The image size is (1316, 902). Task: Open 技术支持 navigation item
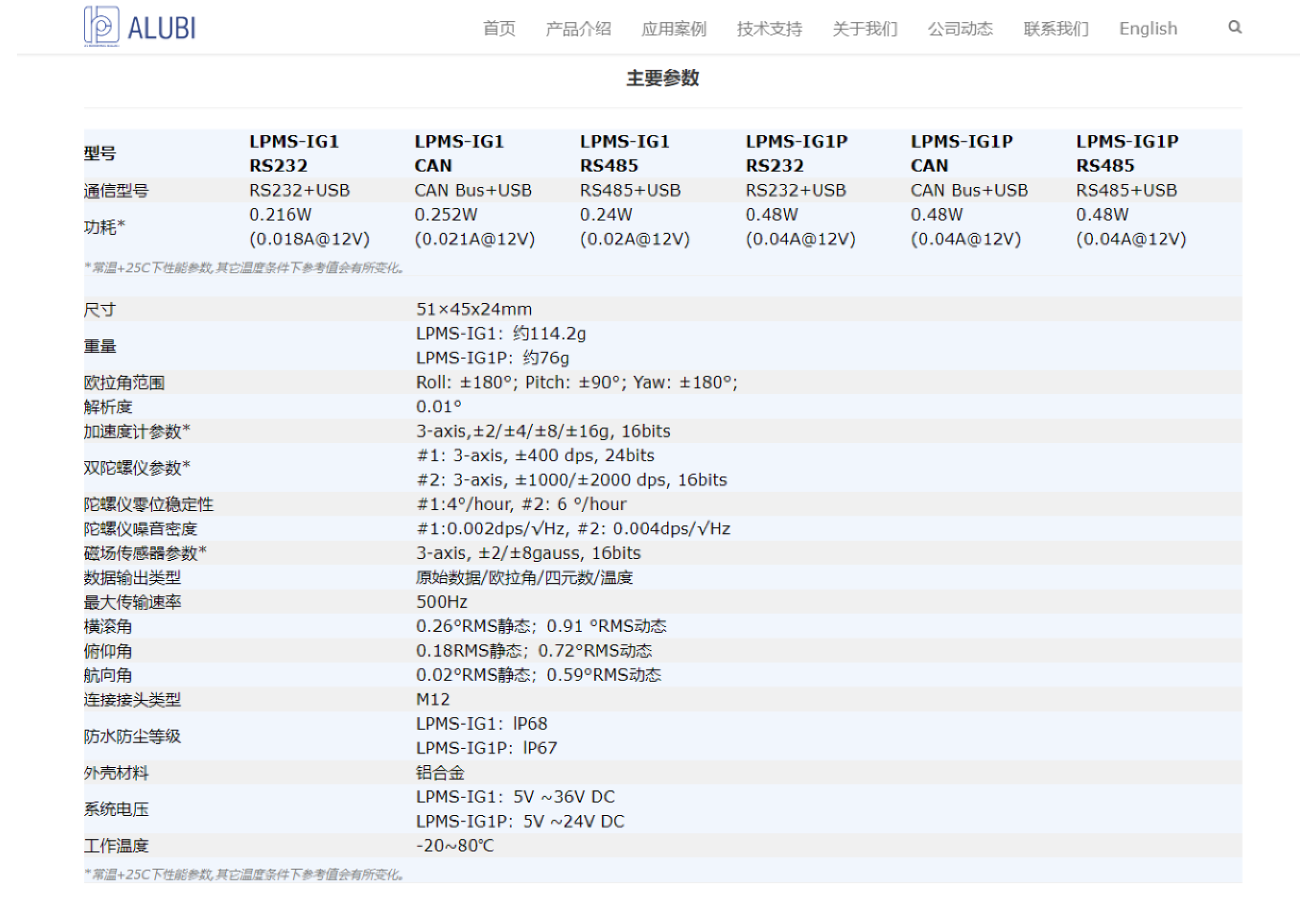click(769, 28)
